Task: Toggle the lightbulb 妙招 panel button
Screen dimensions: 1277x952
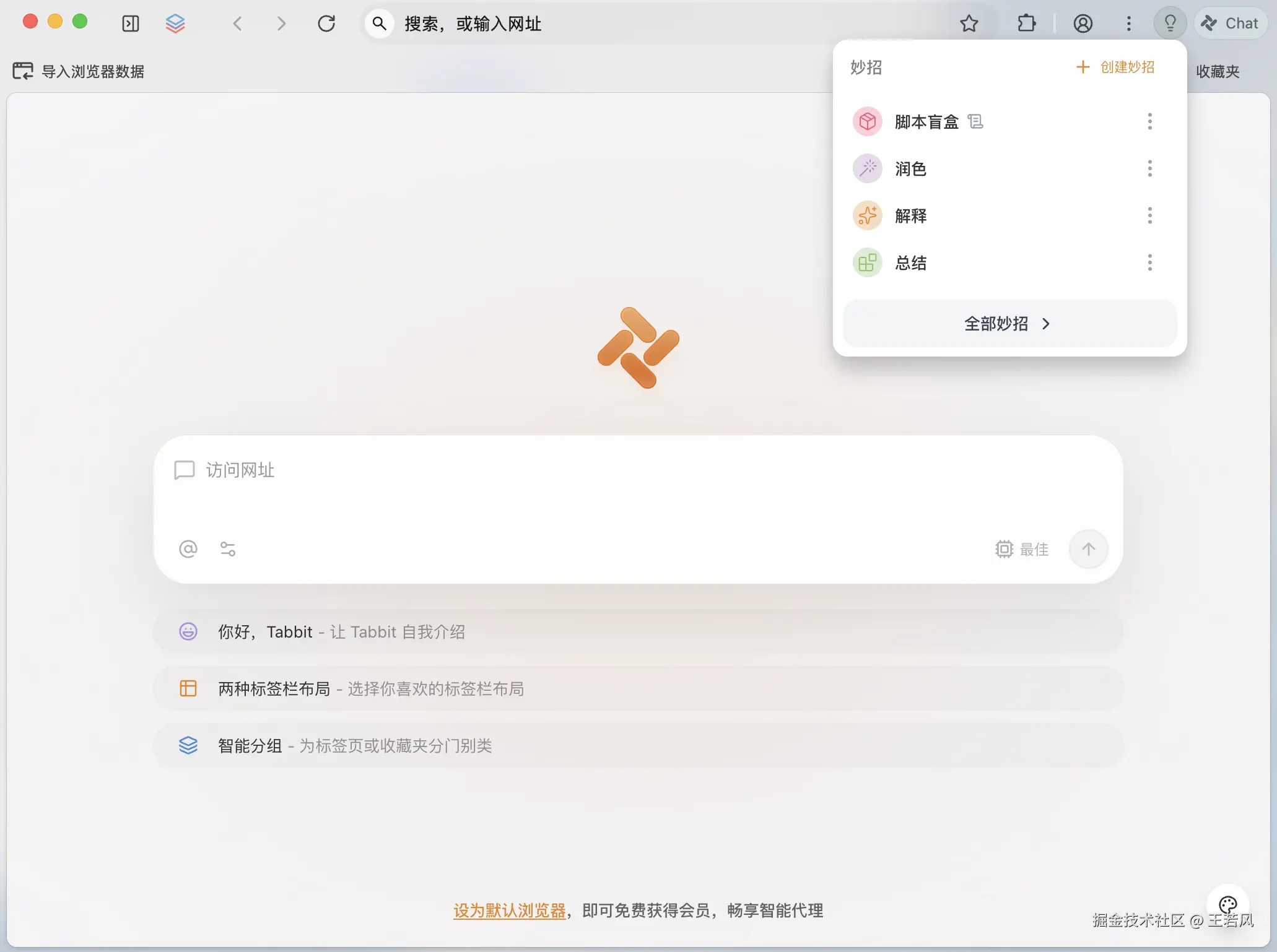Action: coord(1170,24)
